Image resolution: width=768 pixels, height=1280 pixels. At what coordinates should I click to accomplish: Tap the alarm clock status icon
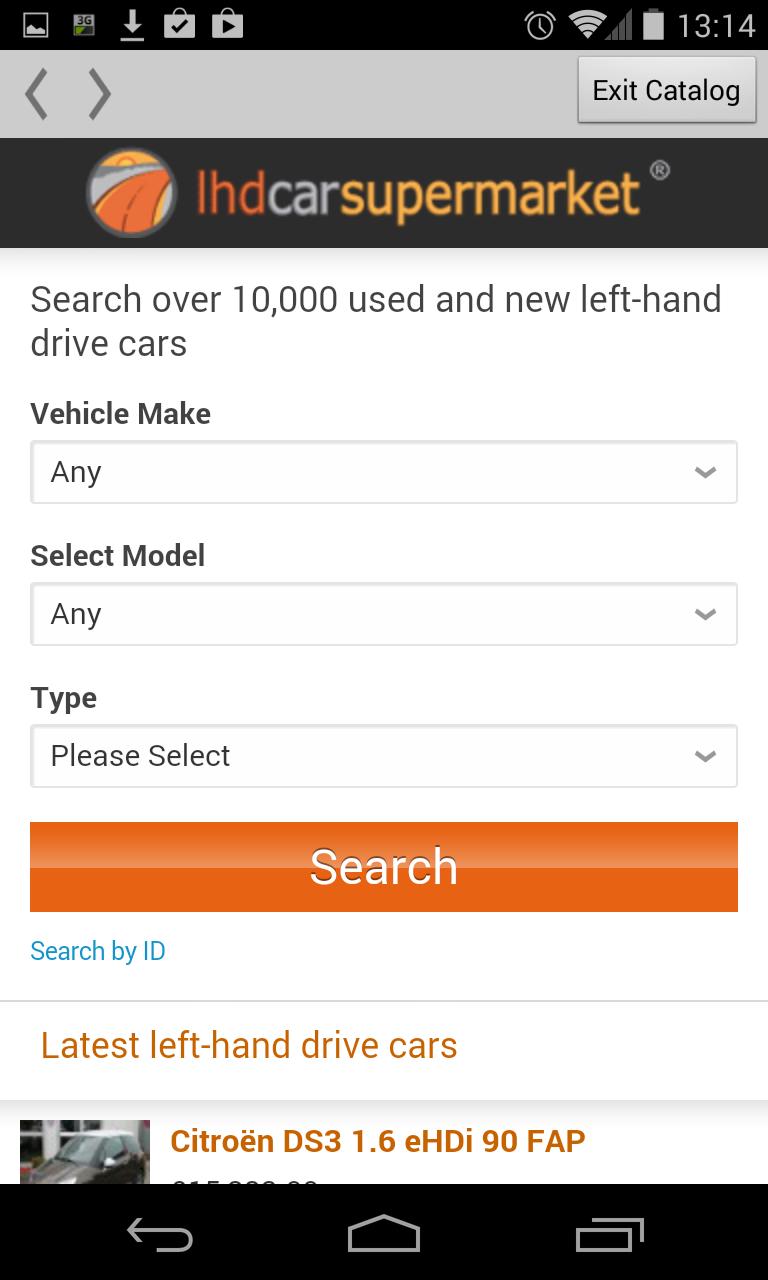click(x=540, y=24)
